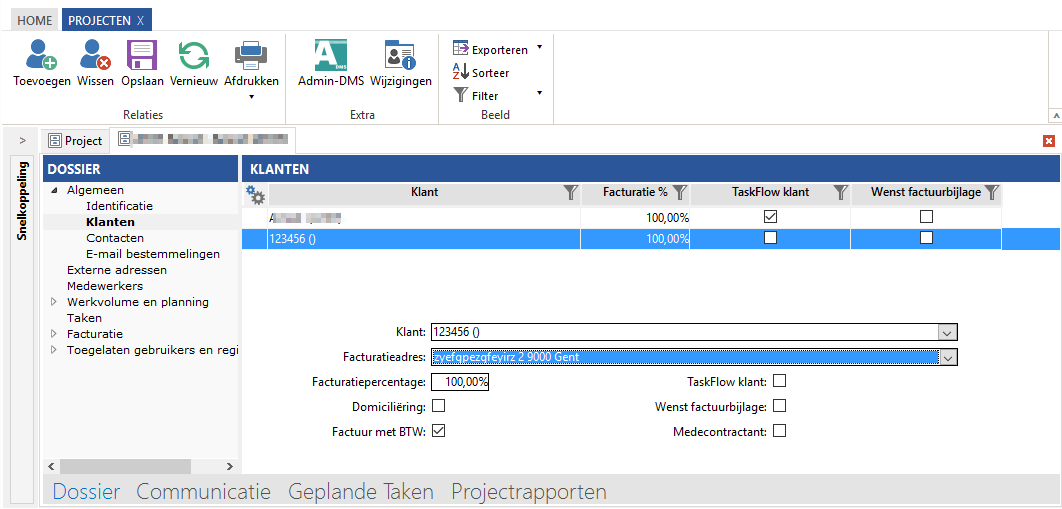Click the Sorteer button
The image size is (1062, 509).
pos(481,73)
